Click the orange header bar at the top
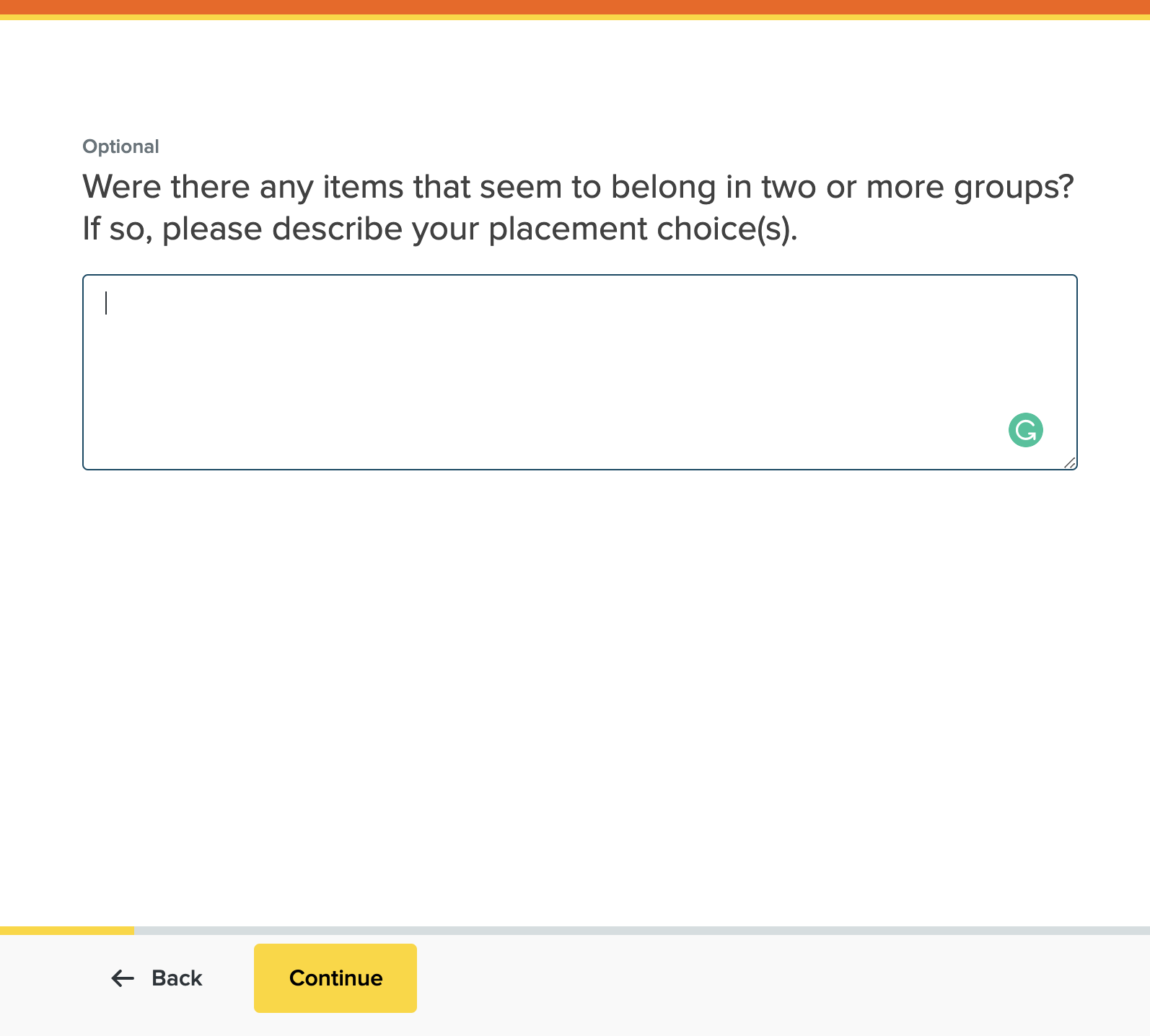1150x1036 pixels. coord(575,7)
